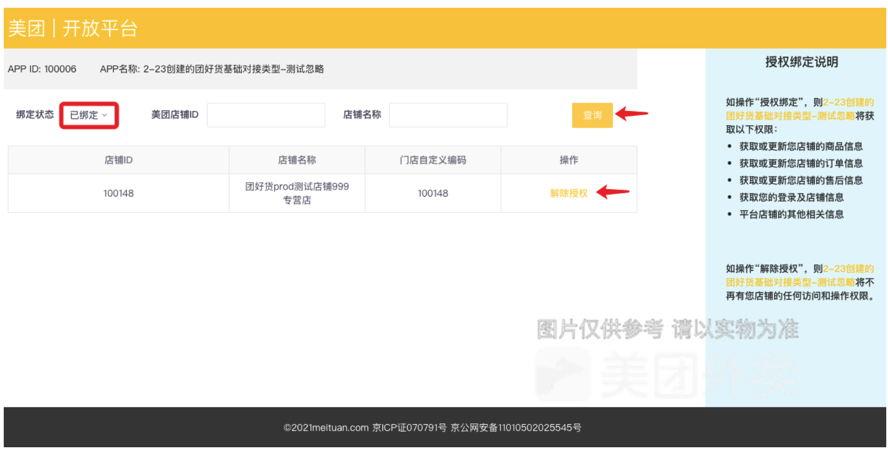Image resolution: width=888 pixels, height=449 pixels.
Task: Click the APP名称 text in the info bar
Action: pyautogui.click(x=212, y=69)
